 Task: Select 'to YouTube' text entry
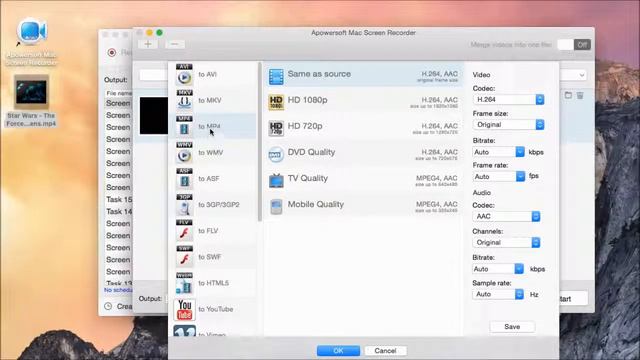(216, 309)
